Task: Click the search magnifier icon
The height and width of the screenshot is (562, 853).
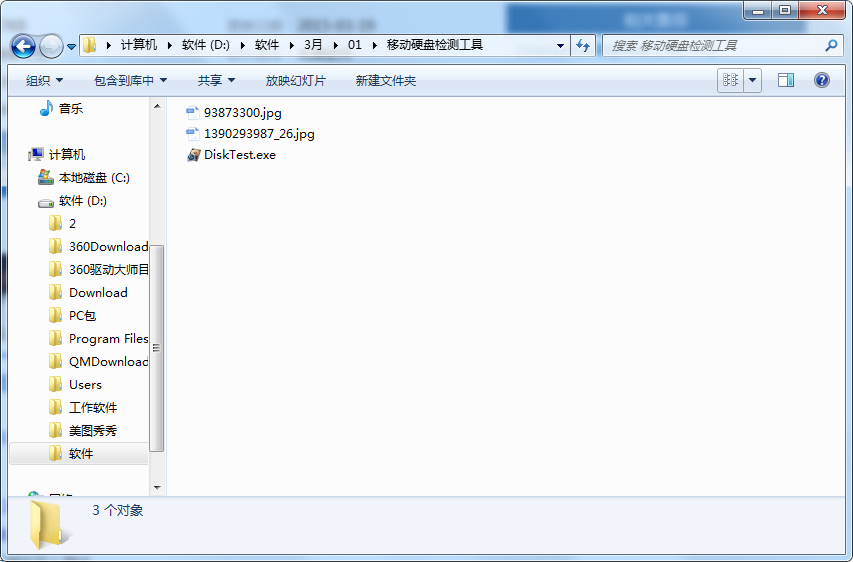Action: [x=831, y=45]
